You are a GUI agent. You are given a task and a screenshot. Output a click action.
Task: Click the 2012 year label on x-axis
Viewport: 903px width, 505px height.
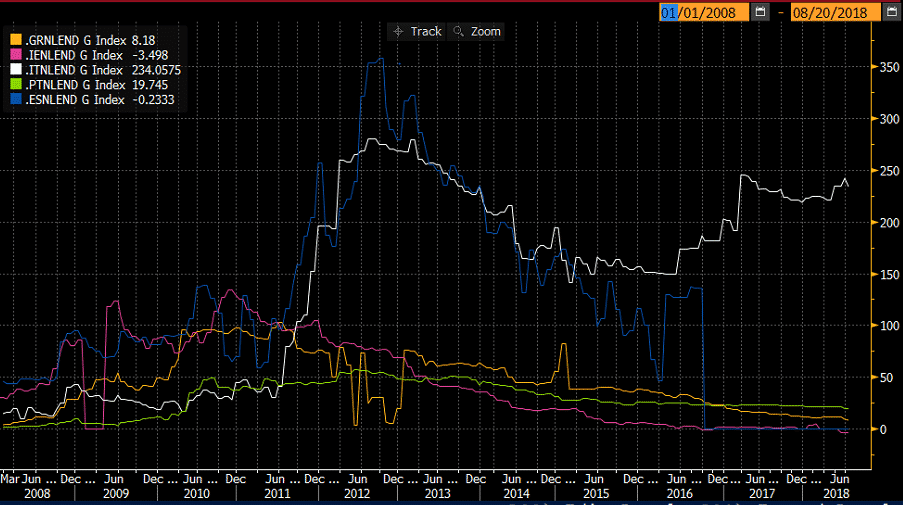click(357, 494)
